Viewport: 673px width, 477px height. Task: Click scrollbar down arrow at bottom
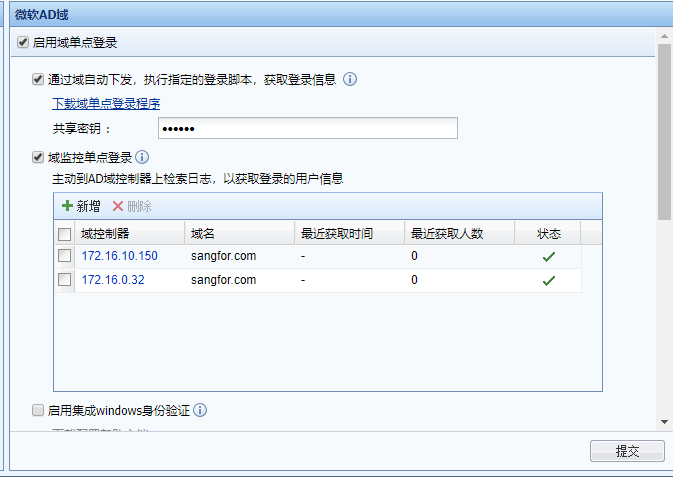[664, 423]
